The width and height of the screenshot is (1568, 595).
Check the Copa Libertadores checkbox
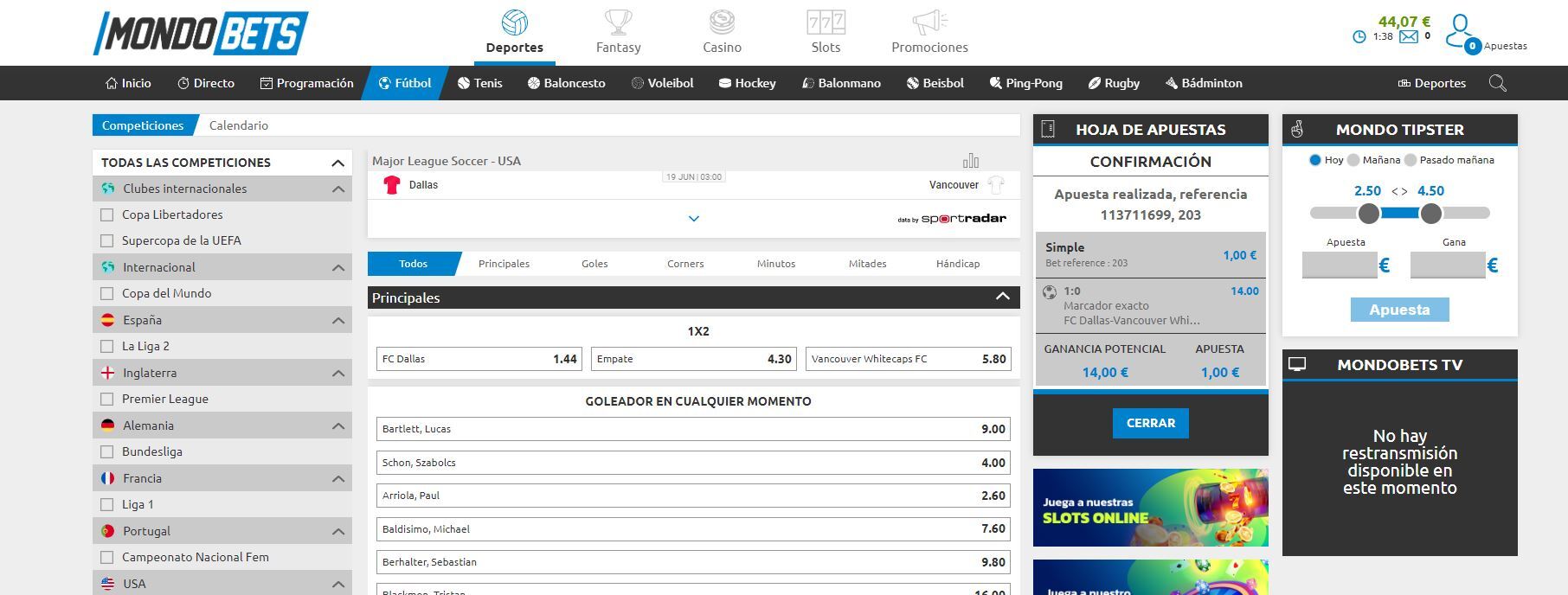tap(107, 214)
